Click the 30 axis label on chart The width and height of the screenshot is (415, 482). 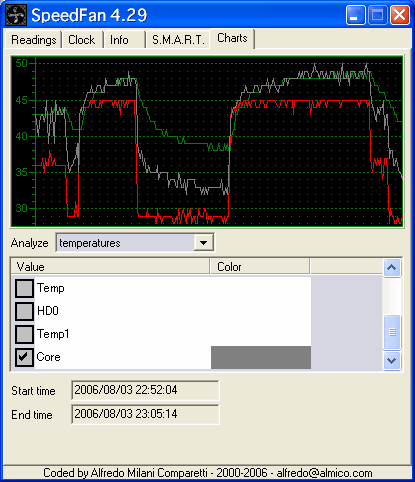click(x=22, y=208)
